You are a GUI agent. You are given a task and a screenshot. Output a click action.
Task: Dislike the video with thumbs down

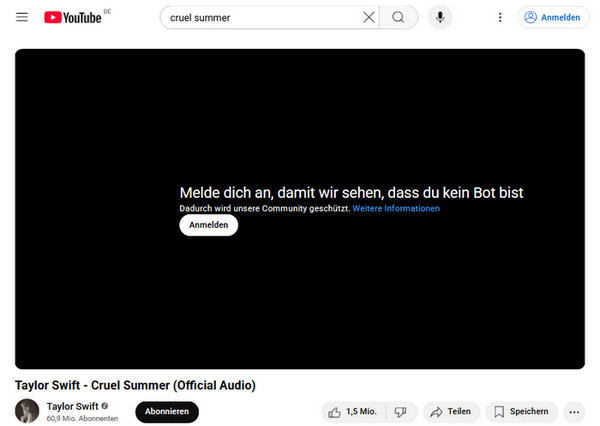click(x=401, y=412)
